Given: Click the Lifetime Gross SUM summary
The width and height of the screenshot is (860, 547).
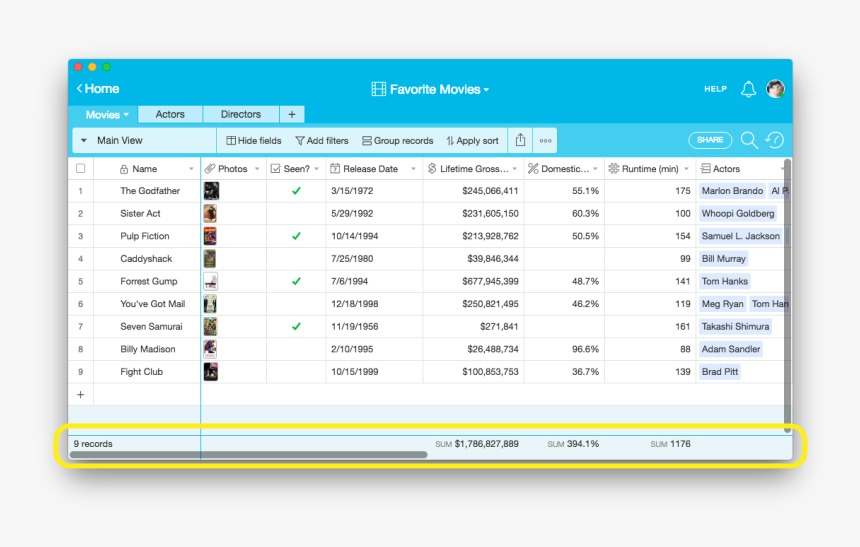Looking at the screenshot, I should (477, 444).
